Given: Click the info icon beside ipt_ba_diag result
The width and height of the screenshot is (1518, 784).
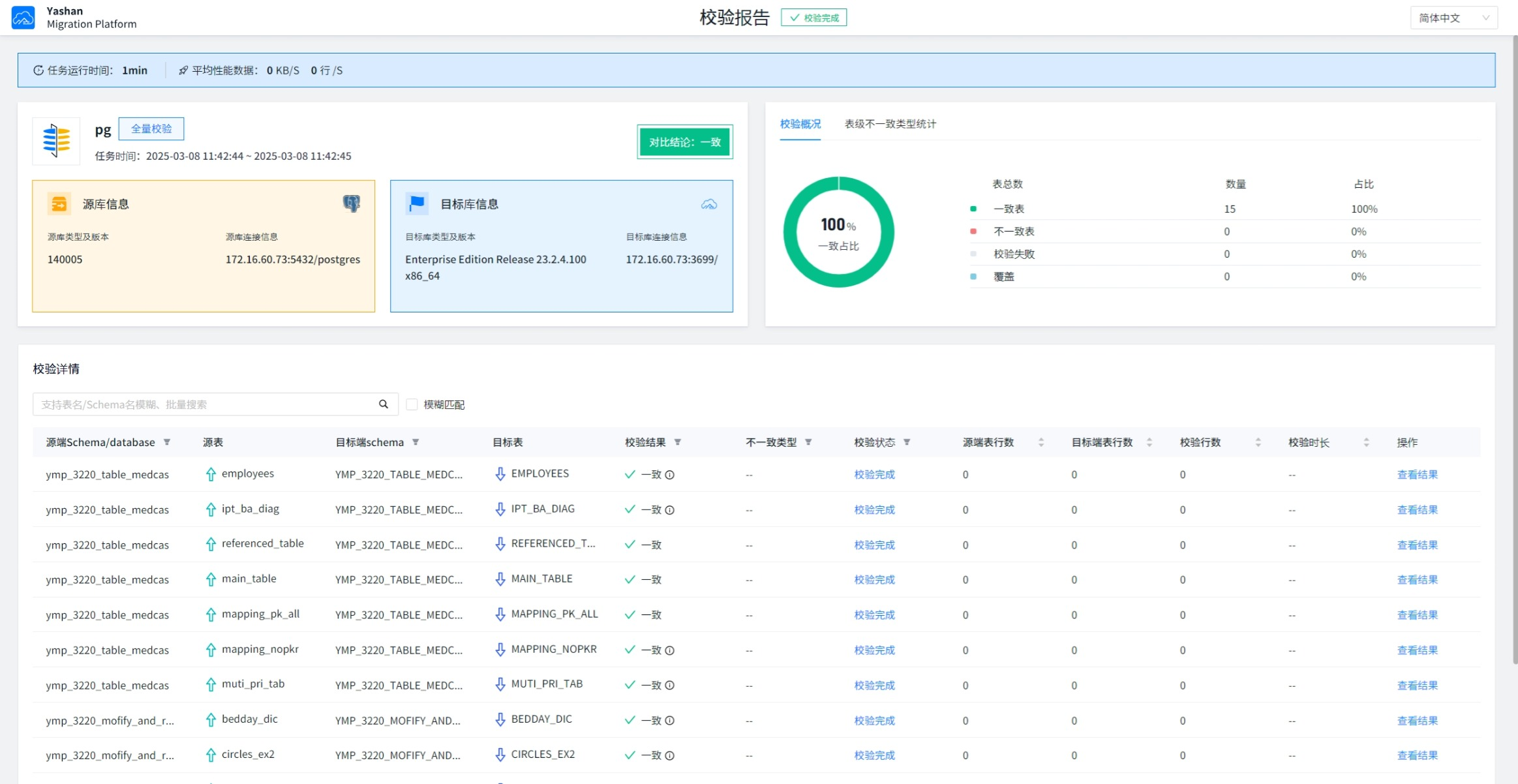Looking at the screenshot, I should pos(669,510).
